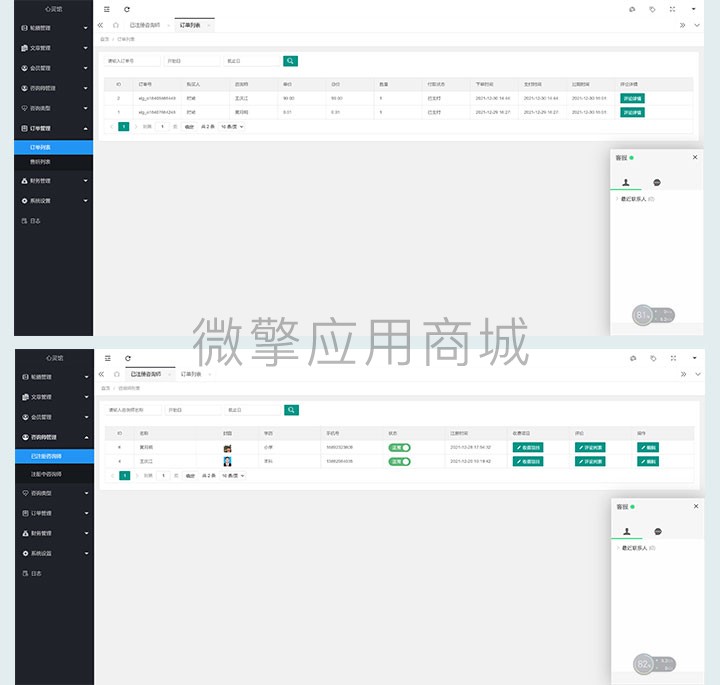Click edit button for counselor registered 2021-12-28
The width and height of the screenshot is (720, 685).
pos(648,448)
